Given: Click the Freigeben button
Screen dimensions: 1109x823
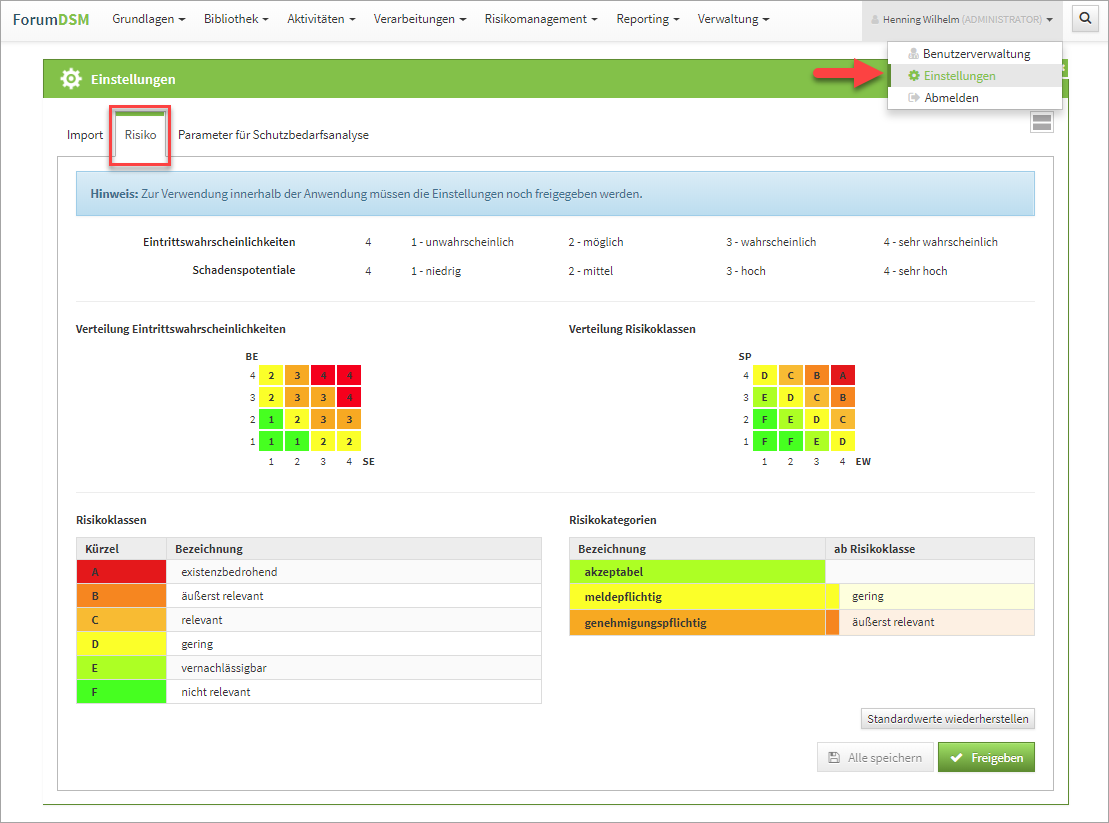Looking at the screenshot, I should 986,758.
